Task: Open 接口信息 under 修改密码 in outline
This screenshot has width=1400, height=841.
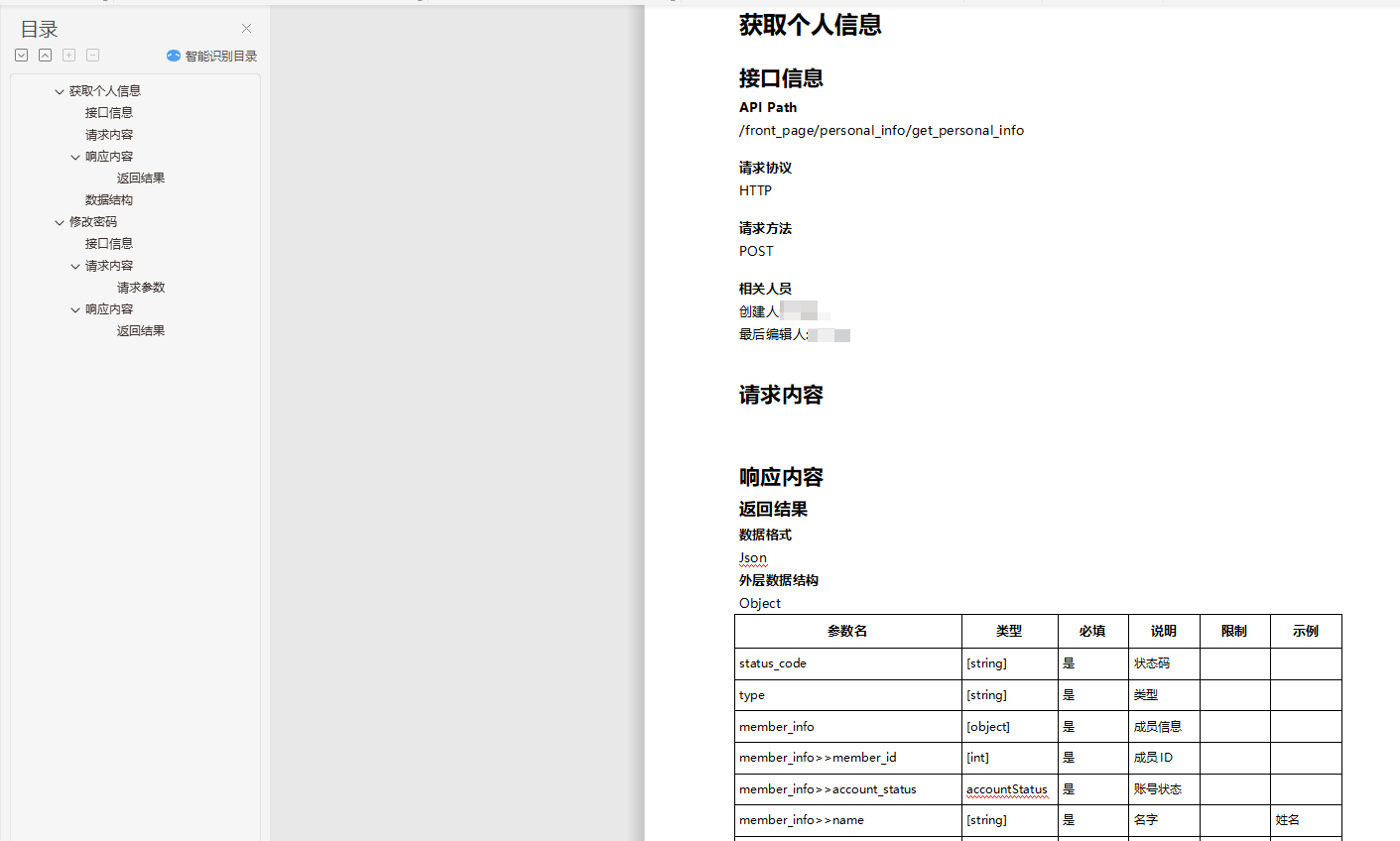Action: [109, 244]
